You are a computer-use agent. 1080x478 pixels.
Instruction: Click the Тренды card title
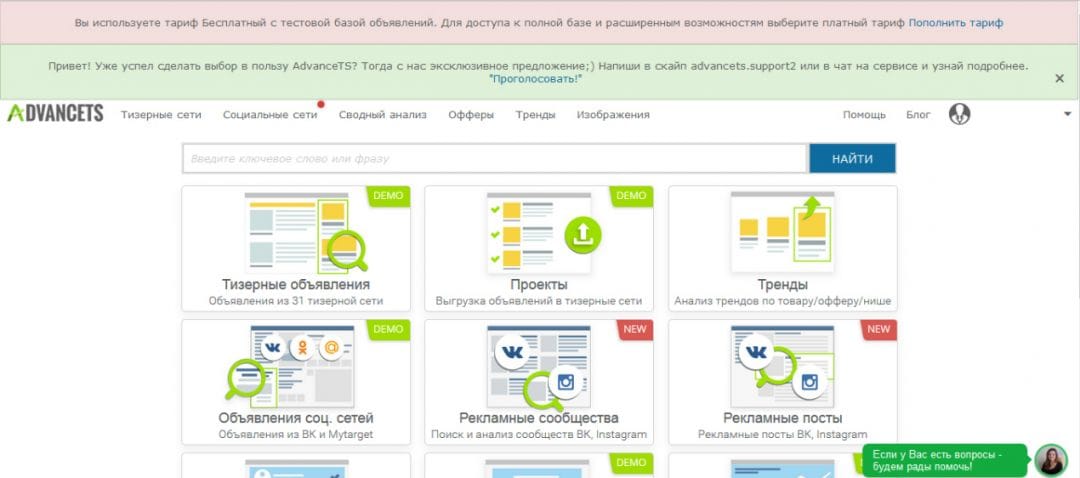782,284
